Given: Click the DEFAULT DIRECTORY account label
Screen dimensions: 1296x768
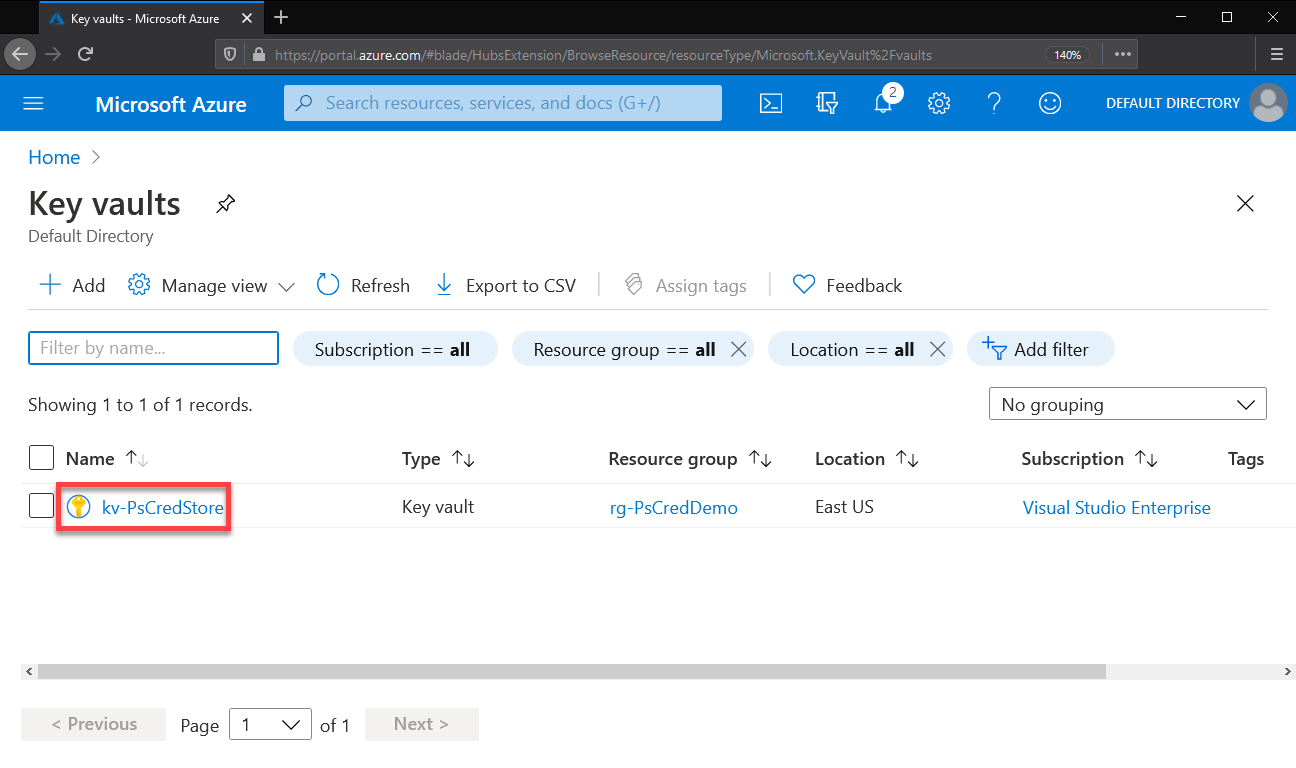Looking at the screenshot, I should click(x=1173, y=103).
